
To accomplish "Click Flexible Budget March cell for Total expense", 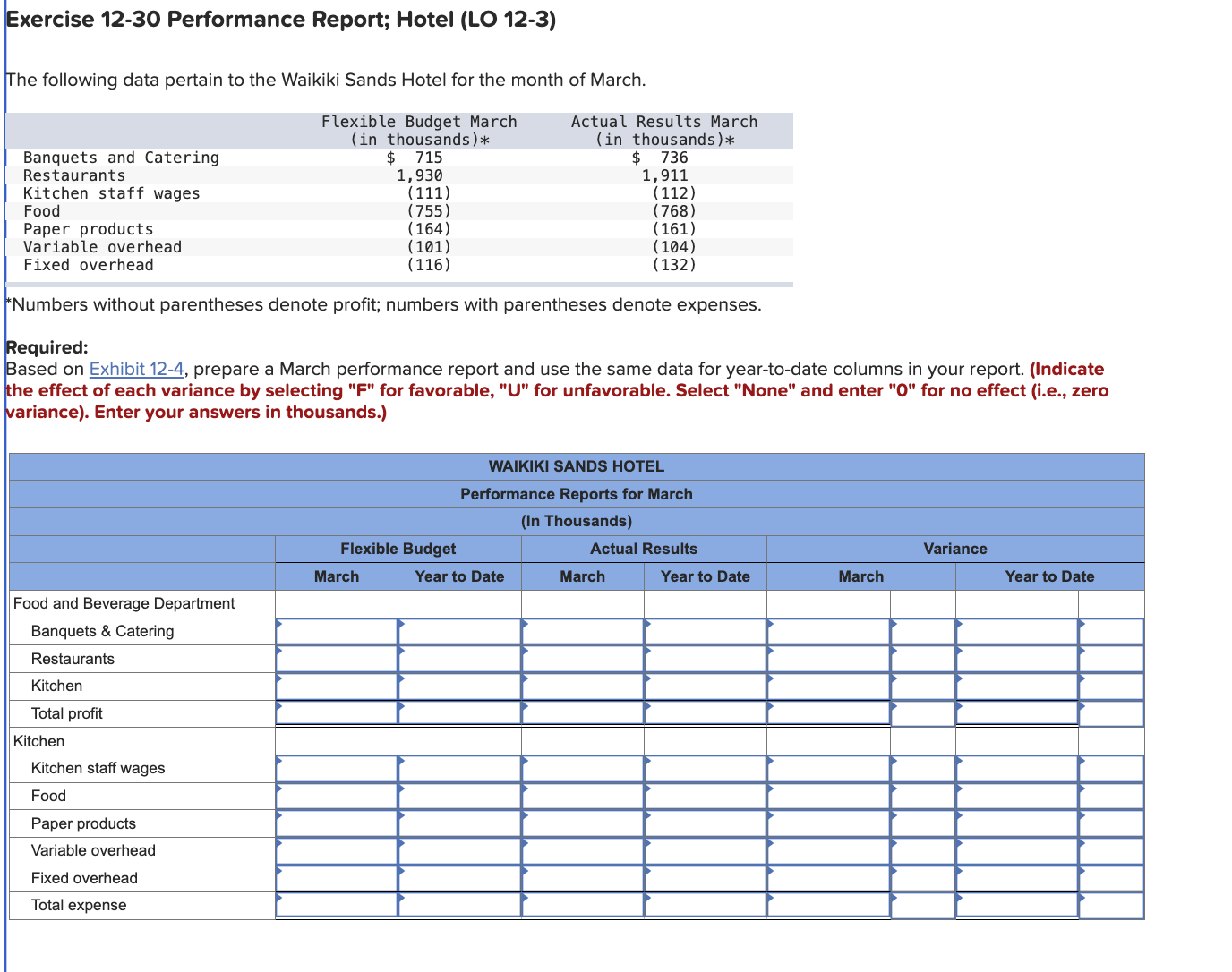I will tap(337, 905).
